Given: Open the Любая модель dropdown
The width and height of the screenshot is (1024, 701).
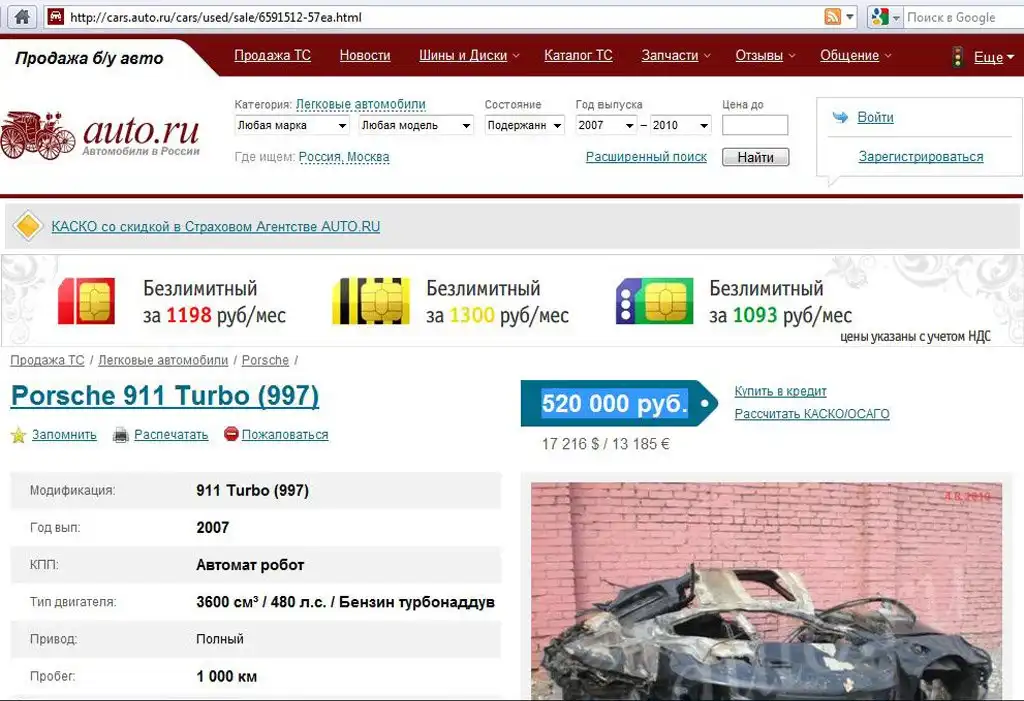Looking at the screenshot, I should [416, 126].
